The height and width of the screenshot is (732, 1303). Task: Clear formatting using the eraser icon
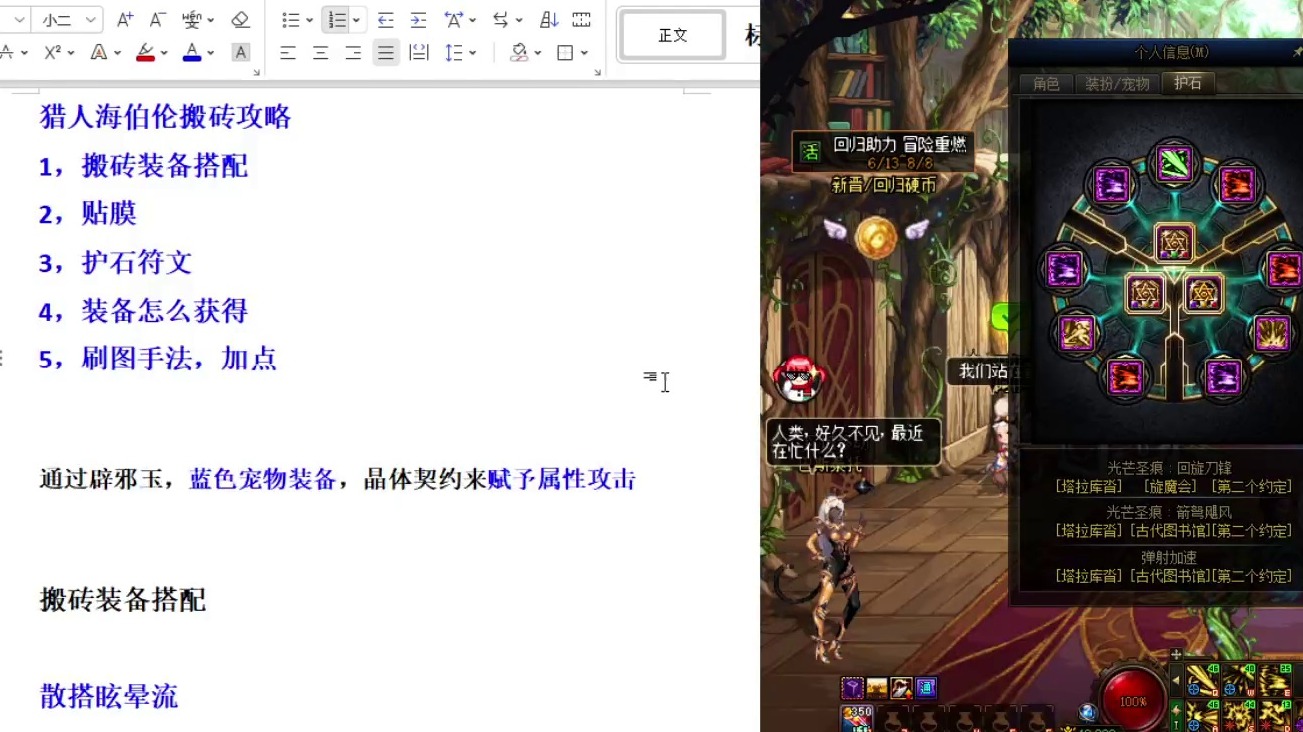240,19
